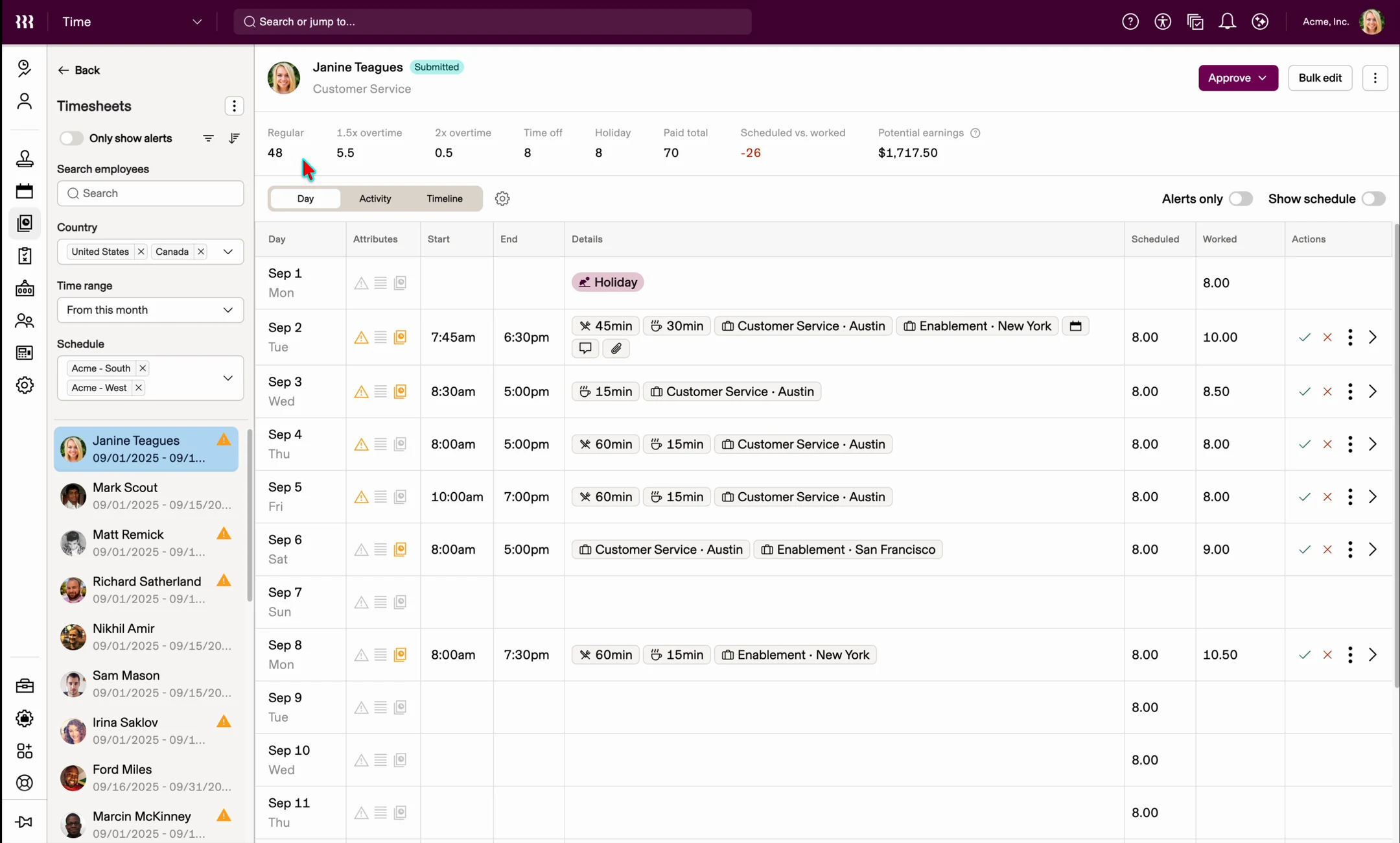Open table settings gear next to Timeline
Screen dimensions: 1400x843
[502, 198]
